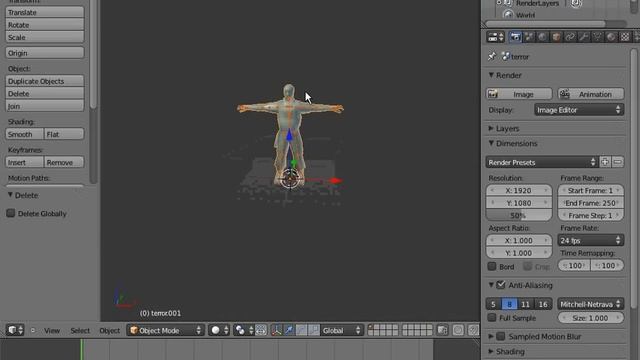Click the Rotate button
The image size is (640, 360).
(44, 25)
